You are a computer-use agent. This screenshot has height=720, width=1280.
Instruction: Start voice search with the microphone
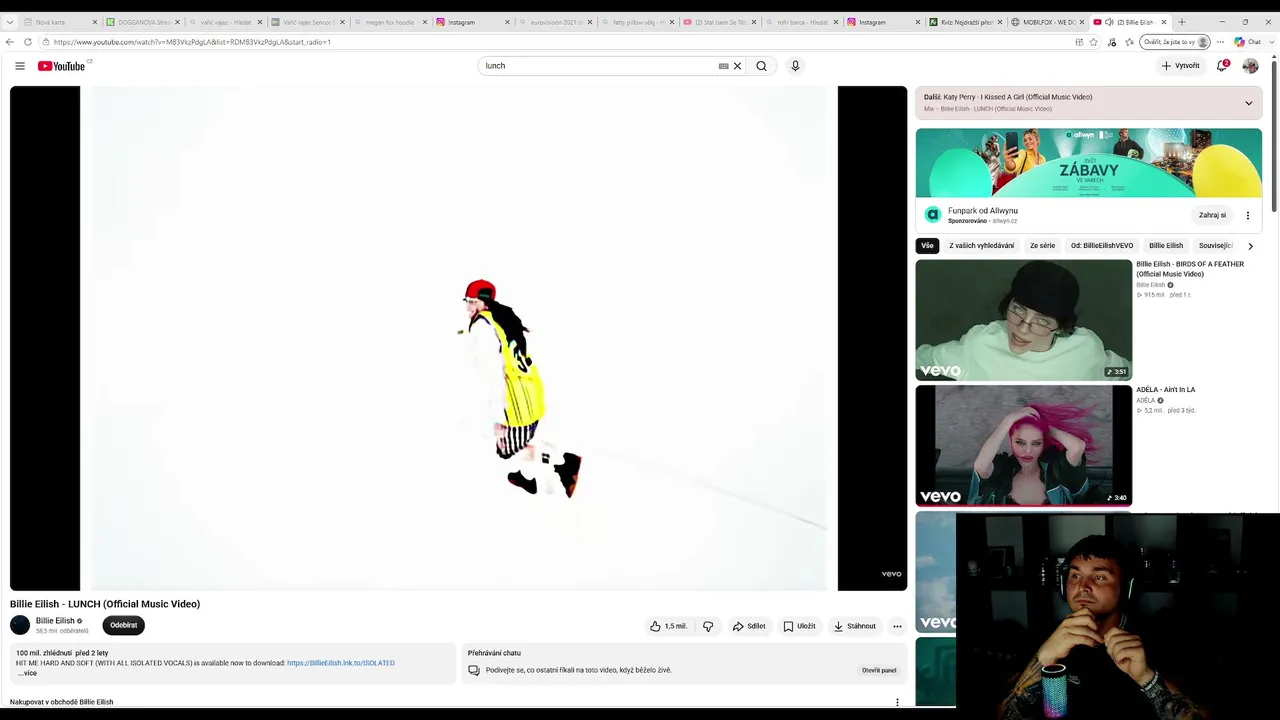coord(795,66)
